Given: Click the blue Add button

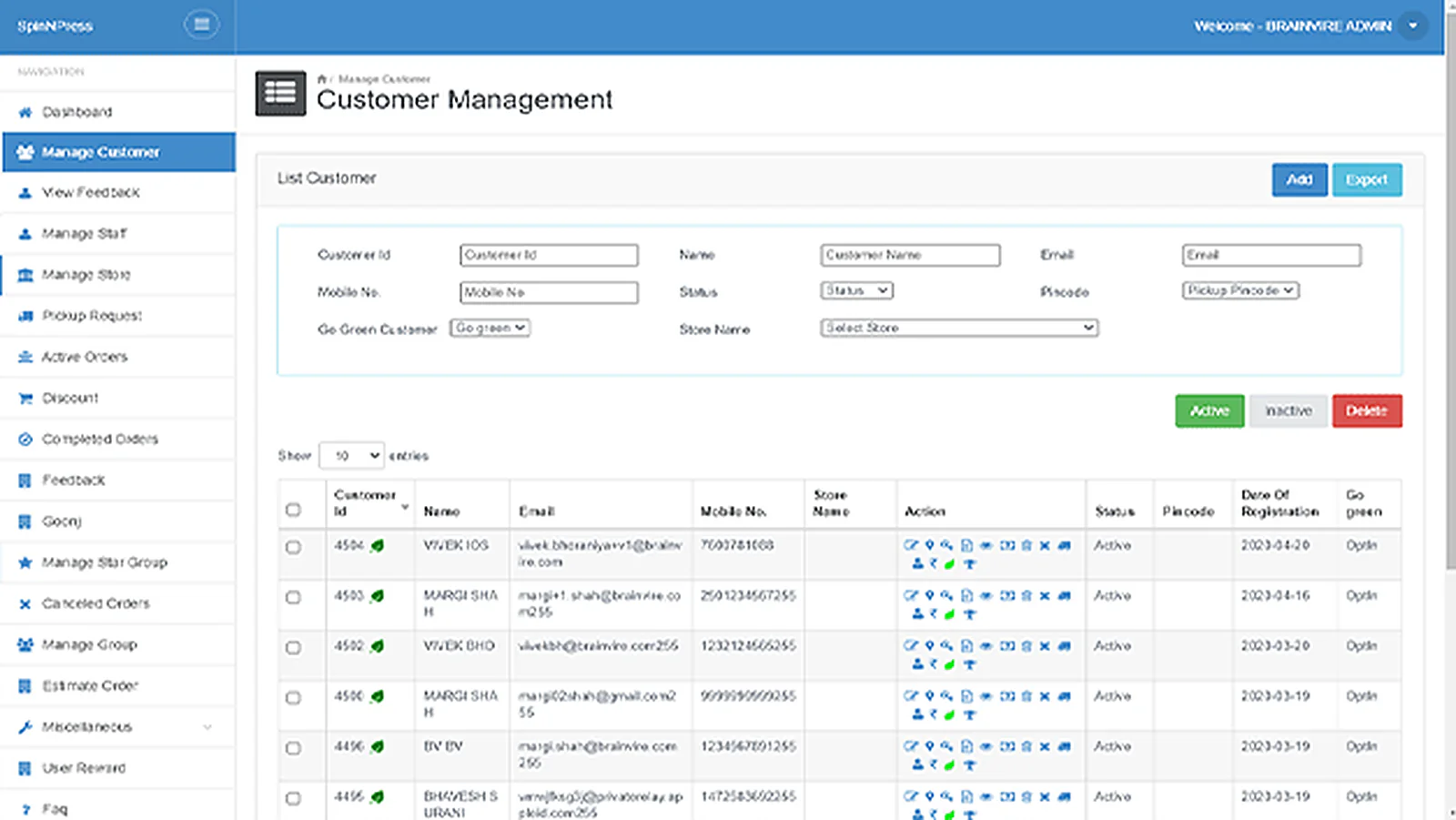Looking at the screenshot, I should pos(1299,179).
